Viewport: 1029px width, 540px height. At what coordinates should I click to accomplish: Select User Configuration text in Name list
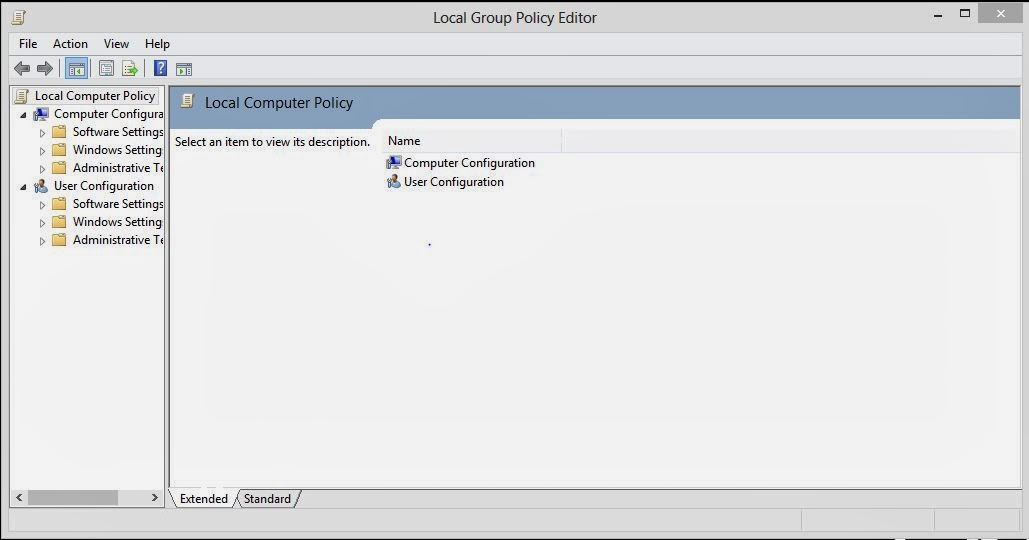(x=453, y=182)
